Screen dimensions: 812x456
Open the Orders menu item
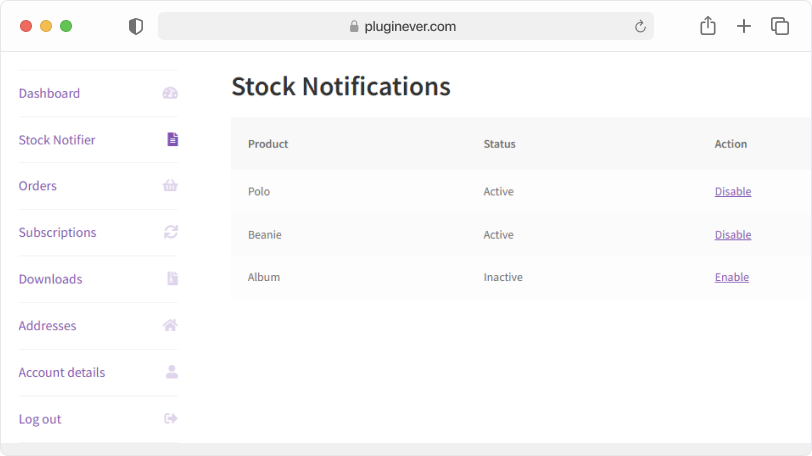pos(37,186)
